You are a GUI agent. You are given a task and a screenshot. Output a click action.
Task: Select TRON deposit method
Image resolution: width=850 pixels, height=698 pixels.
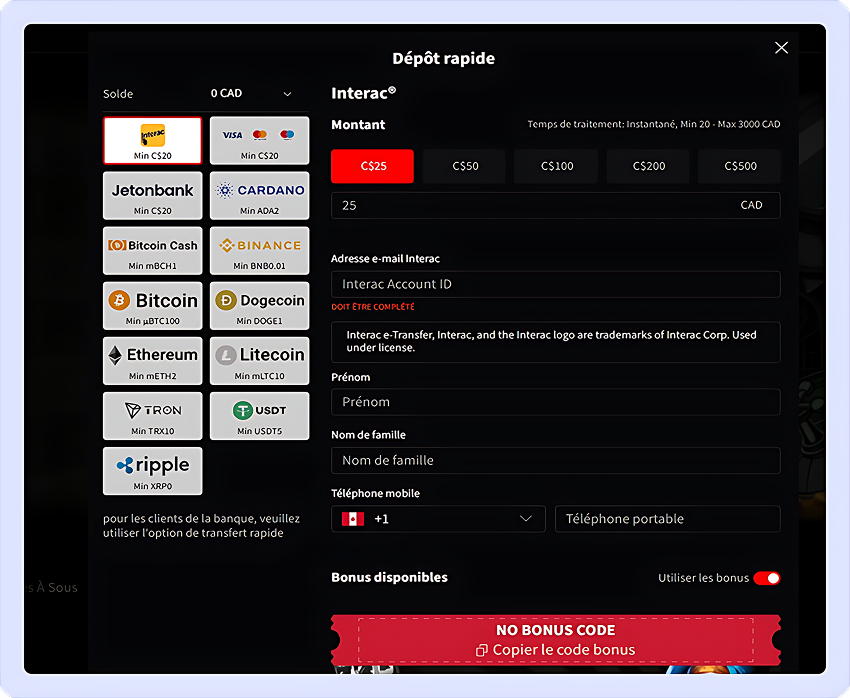coord(152,416)
